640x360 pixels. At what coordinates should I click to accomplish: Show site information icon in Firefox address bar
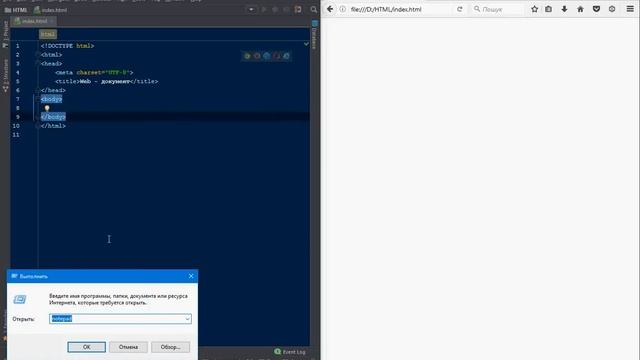point(343,9)
